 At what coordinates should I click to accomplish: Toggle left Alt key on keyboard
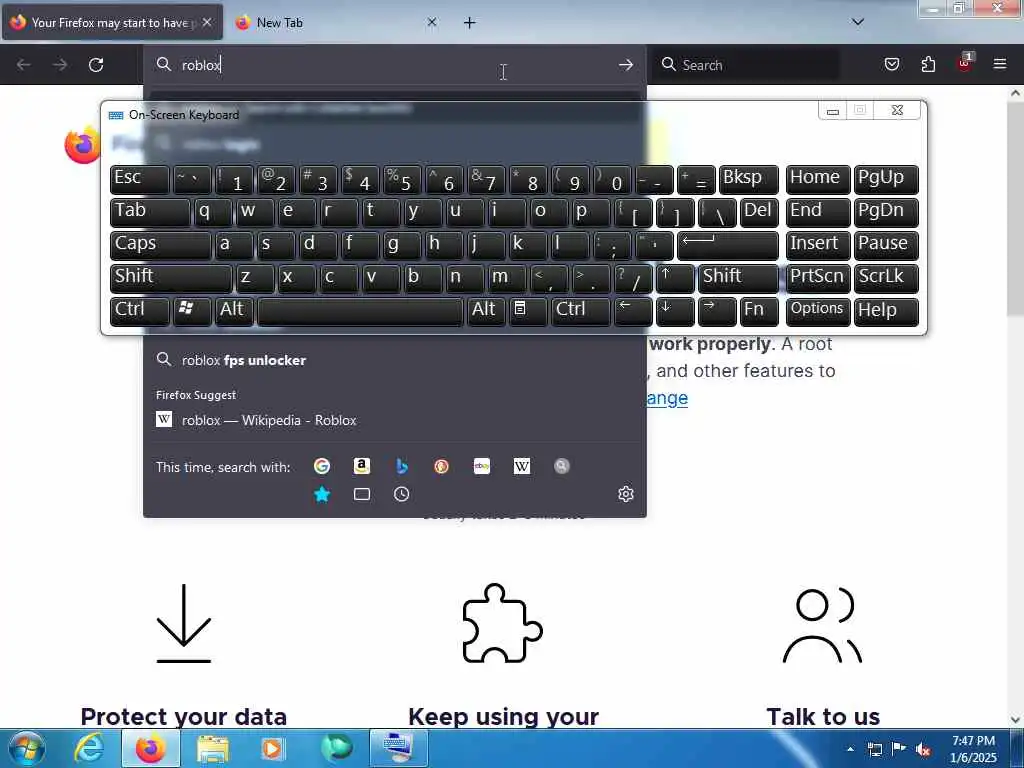pyautogui.click(x=234, y=312)
